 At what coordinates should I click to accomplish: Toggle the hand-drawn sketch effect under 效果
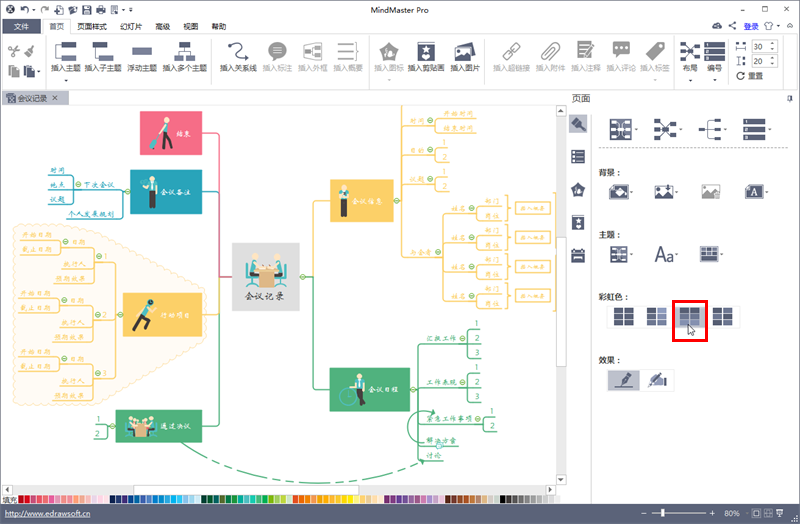(x=657, y=380)
